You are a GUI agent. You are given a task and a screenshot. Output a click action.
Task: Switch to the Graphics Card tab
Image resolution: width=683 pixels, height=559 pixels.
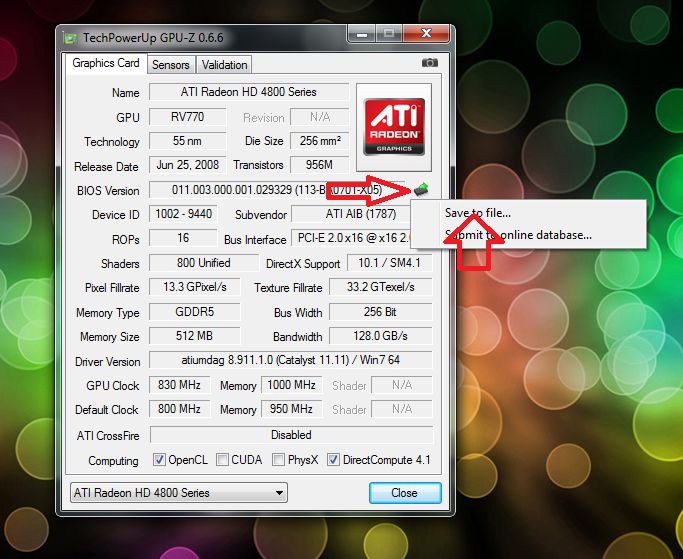[106, 63]
